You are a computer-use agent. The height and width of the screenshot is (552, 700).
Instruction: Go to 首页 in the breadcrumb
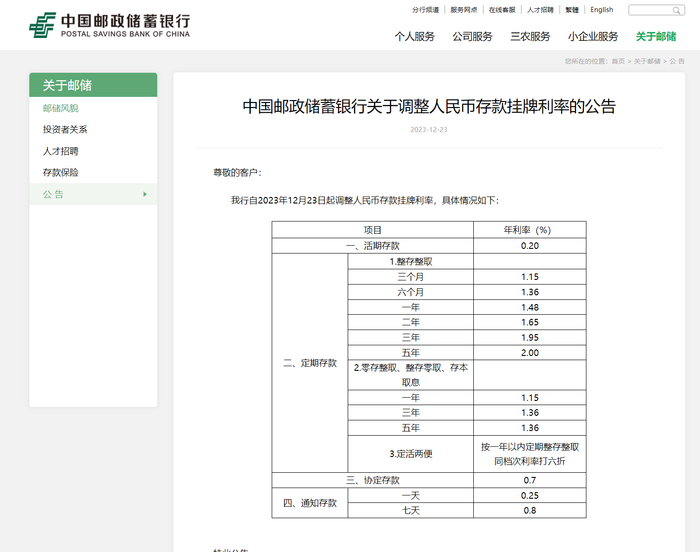[618, 61]
